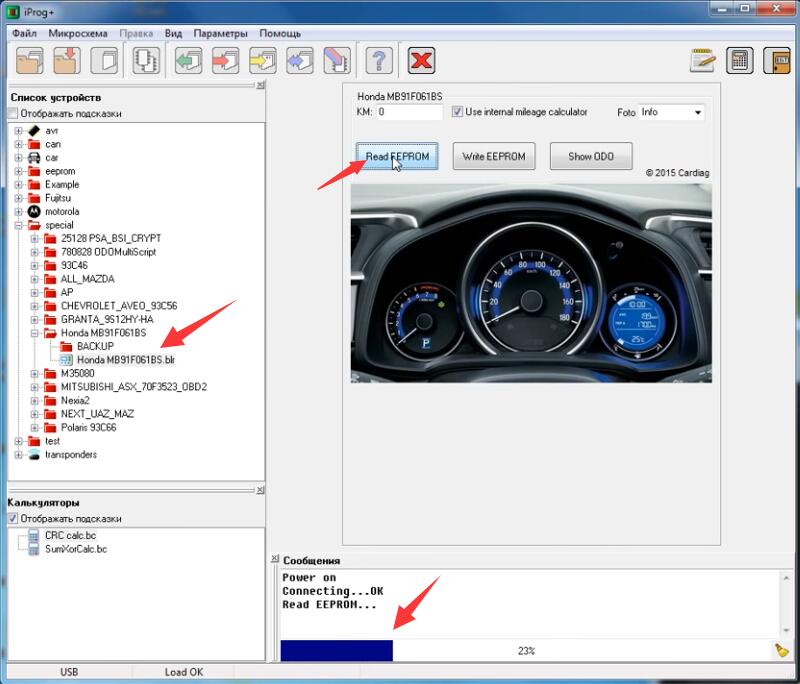The height and width of the screenshot is (684, 800).
Task: Open the calculator toolbar icon
Action: [x=740, y=61]
